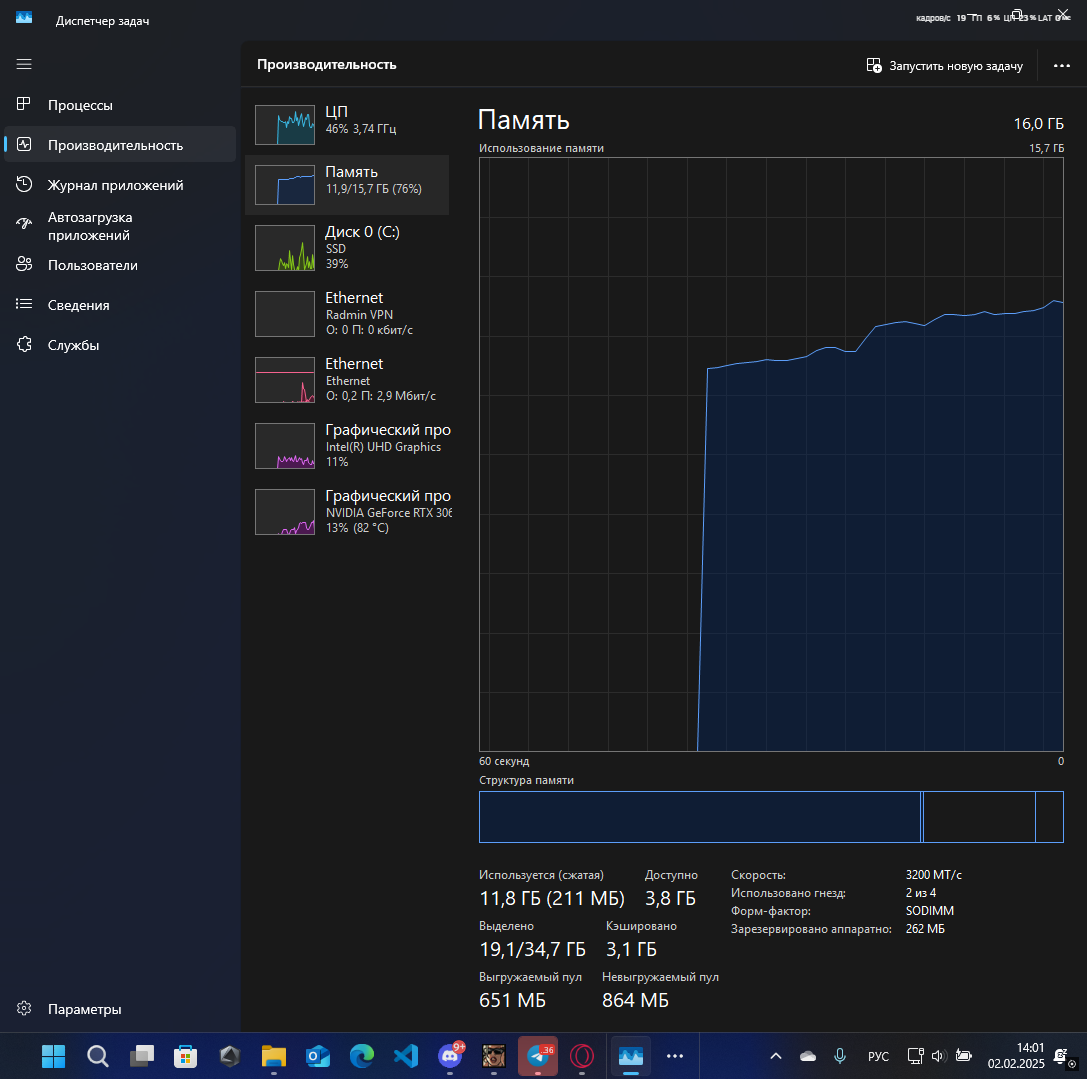The height and width of the screenshot is (1079, 1087).
Task: Open Task Manager settings (Параметры)
Action: (x=84, y=1009)
